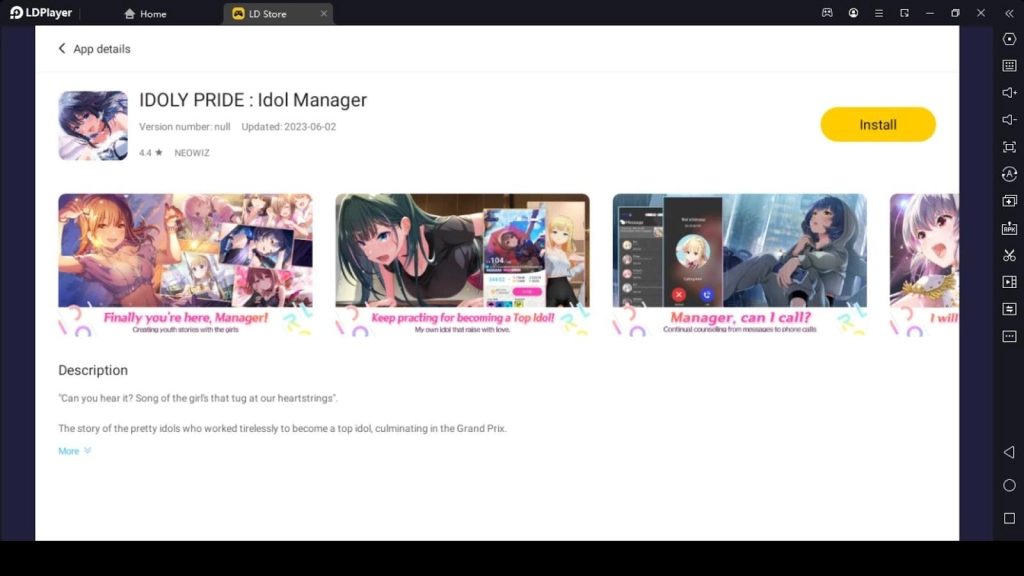Click the multi-instance add icon
This screenshot has height=576, width=1024.
pos(1009,201)
